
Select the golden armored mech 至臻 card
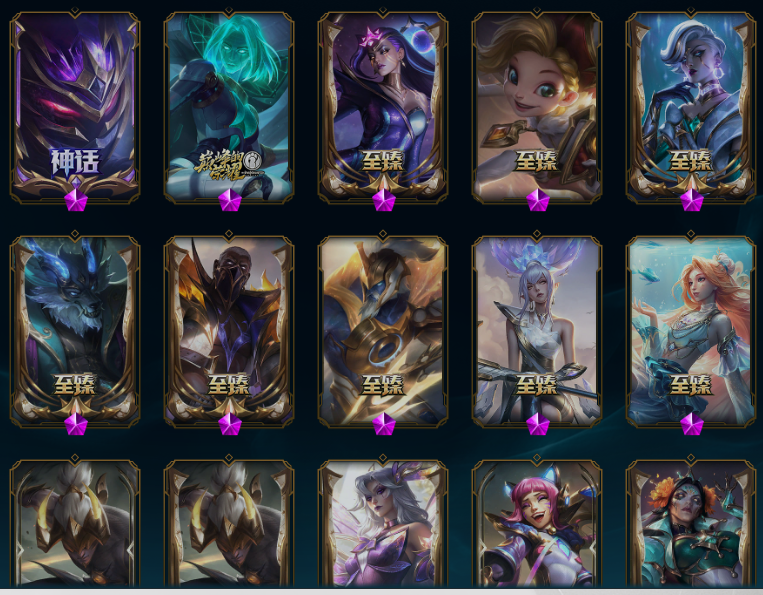[383, 331]
